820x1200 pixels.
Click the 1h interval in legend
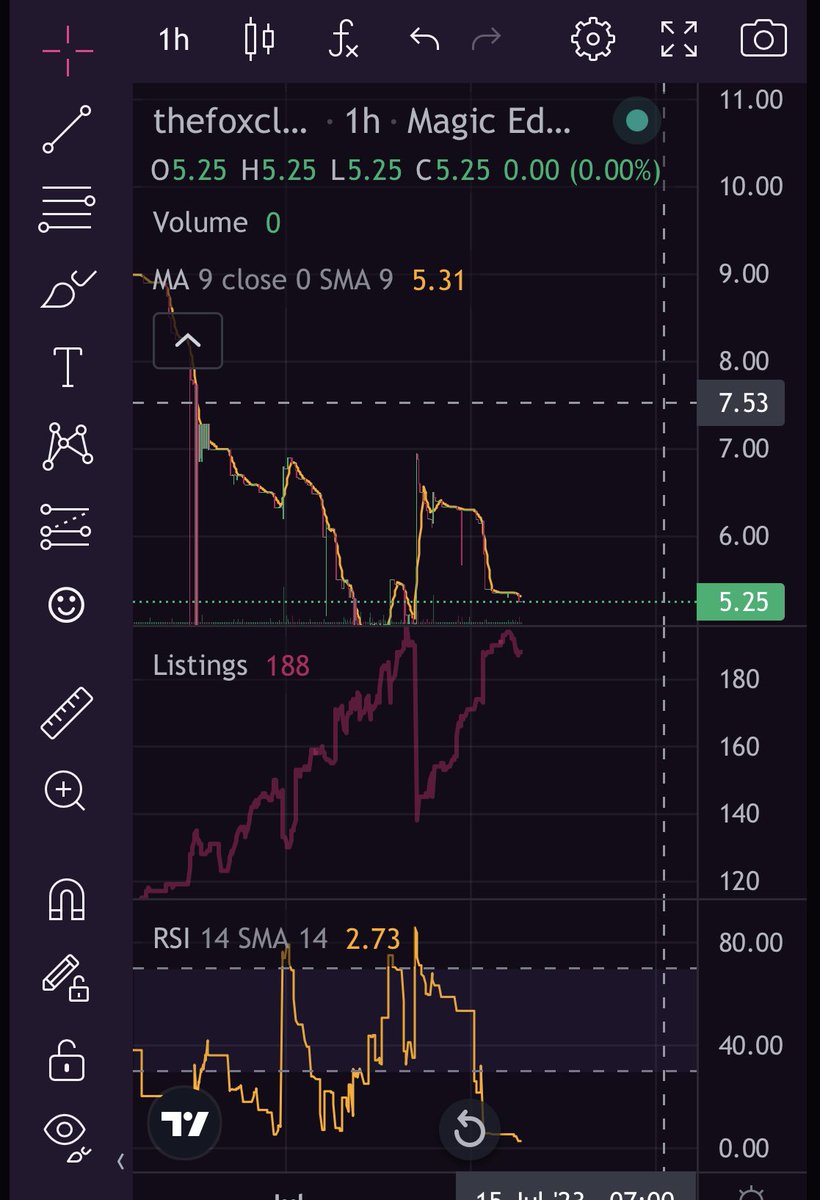tap(362, 122)
